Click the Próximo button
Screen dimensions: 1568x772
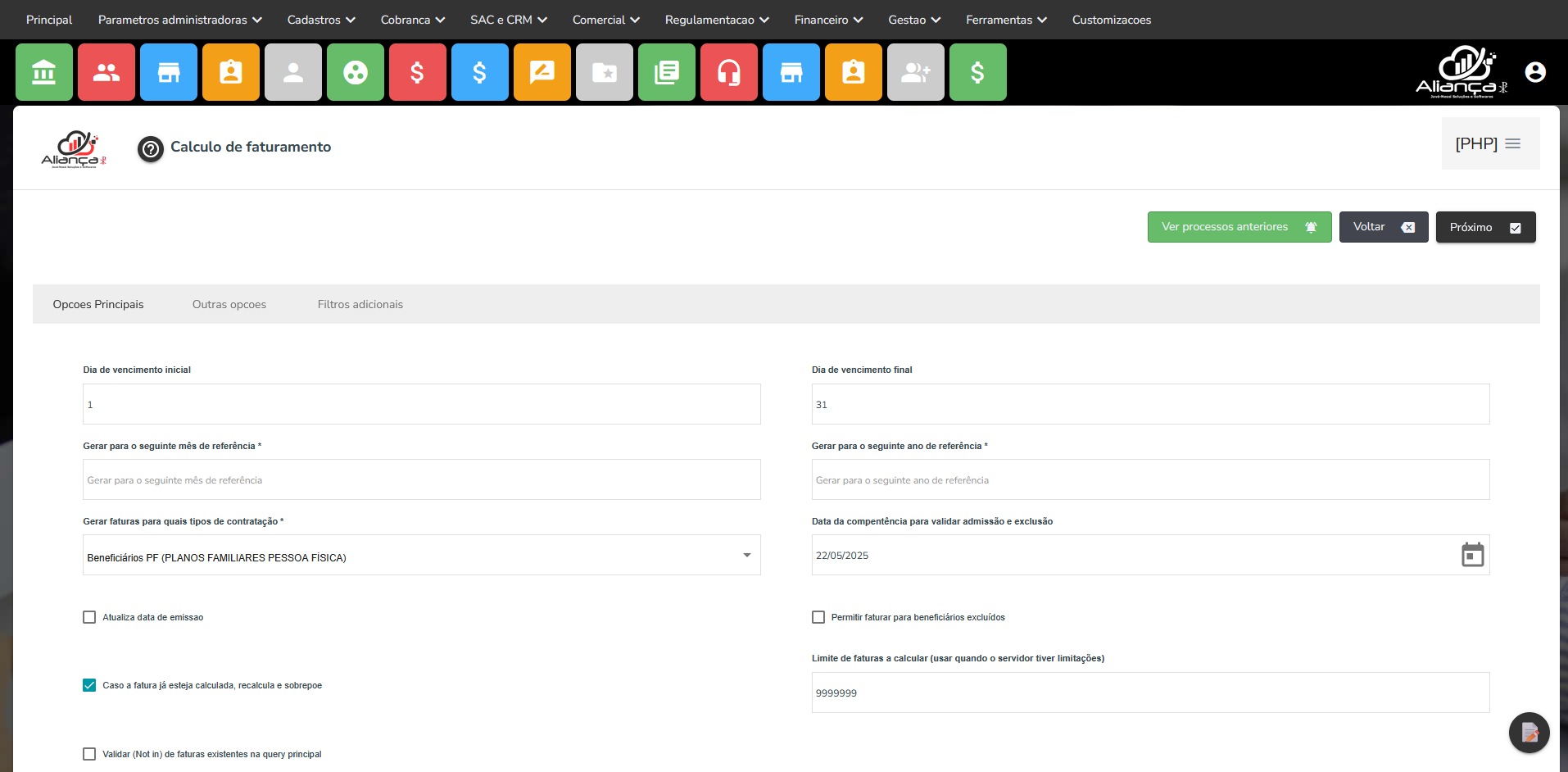click(x=1485, y=227)
